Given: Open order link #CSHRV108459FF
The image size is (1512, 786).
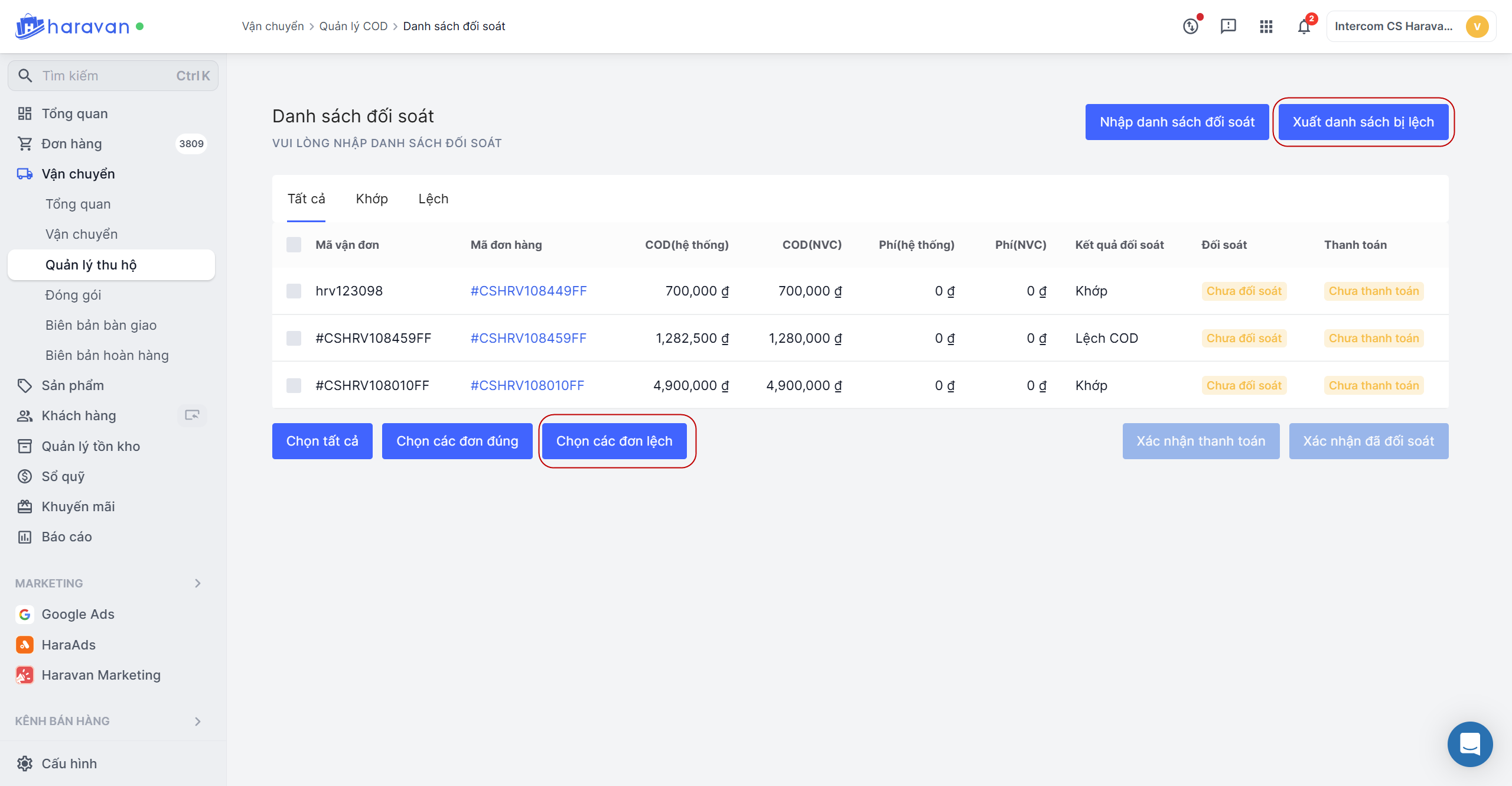Looking at the screenshot, I should click(x=528, y=338).
